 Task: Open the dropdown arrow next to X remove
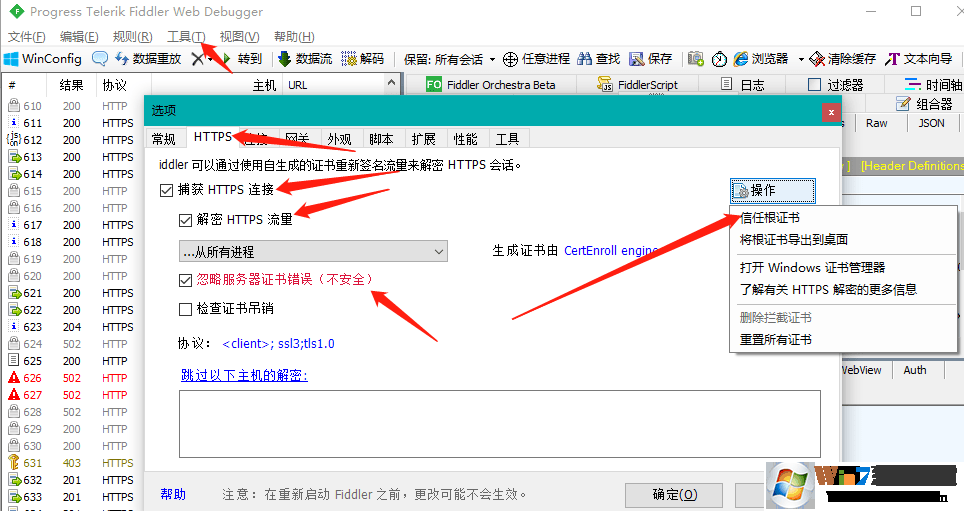click(x=210, y=60)
